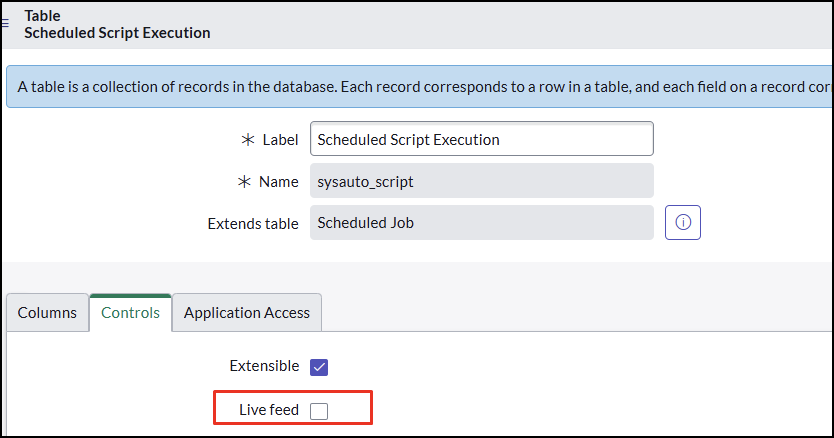The width and height of the screenshot is (834, 438).
Task: Click the sysauto_script Name field
Action: [x=481, y=181]
